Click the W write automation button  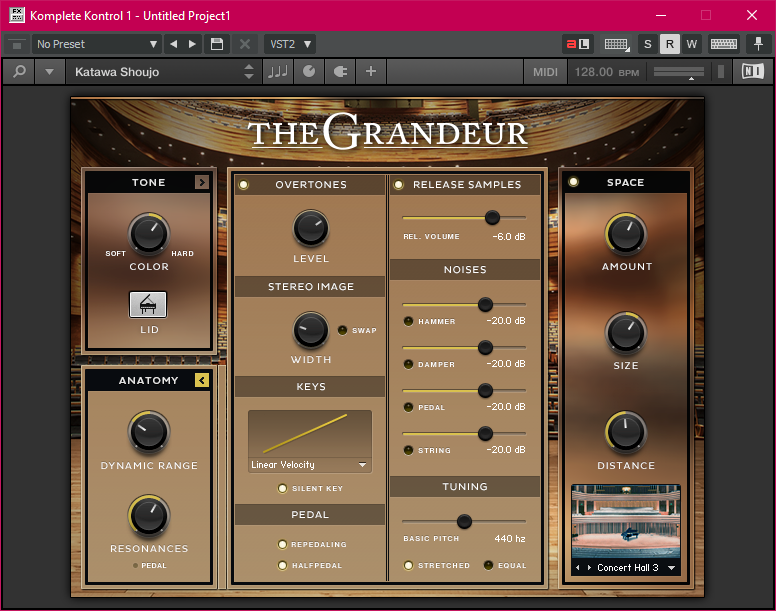[691, 44]
